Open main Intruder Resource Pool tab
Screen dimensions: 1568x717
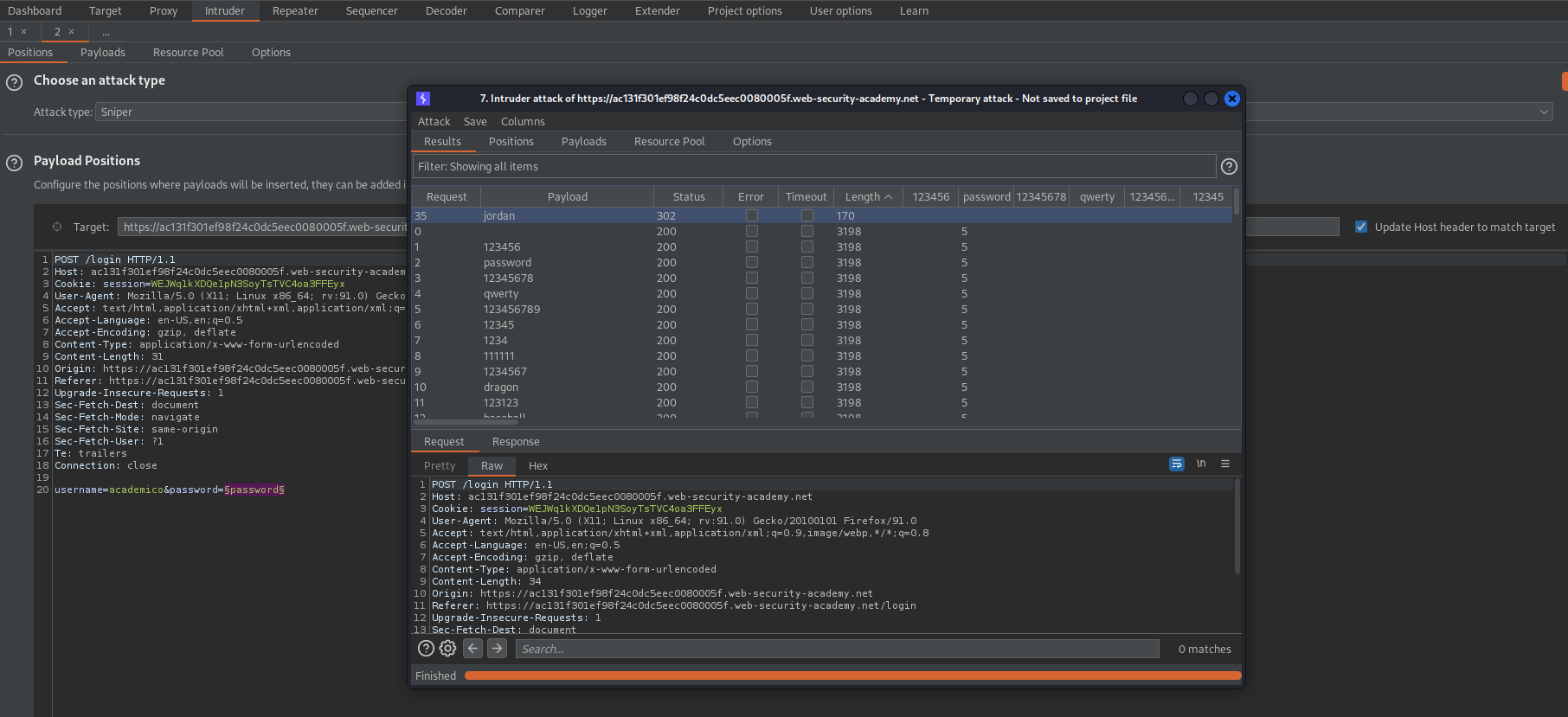click(x=189, y=53)
